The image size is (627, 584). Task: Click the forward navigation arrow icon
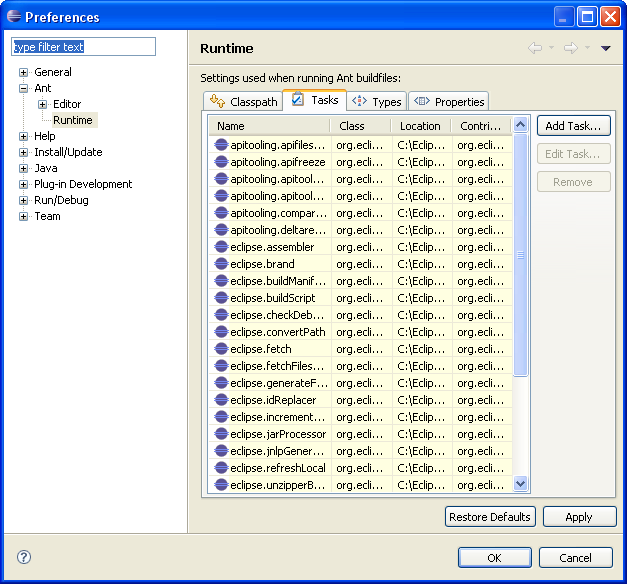[x=571, y=48]
